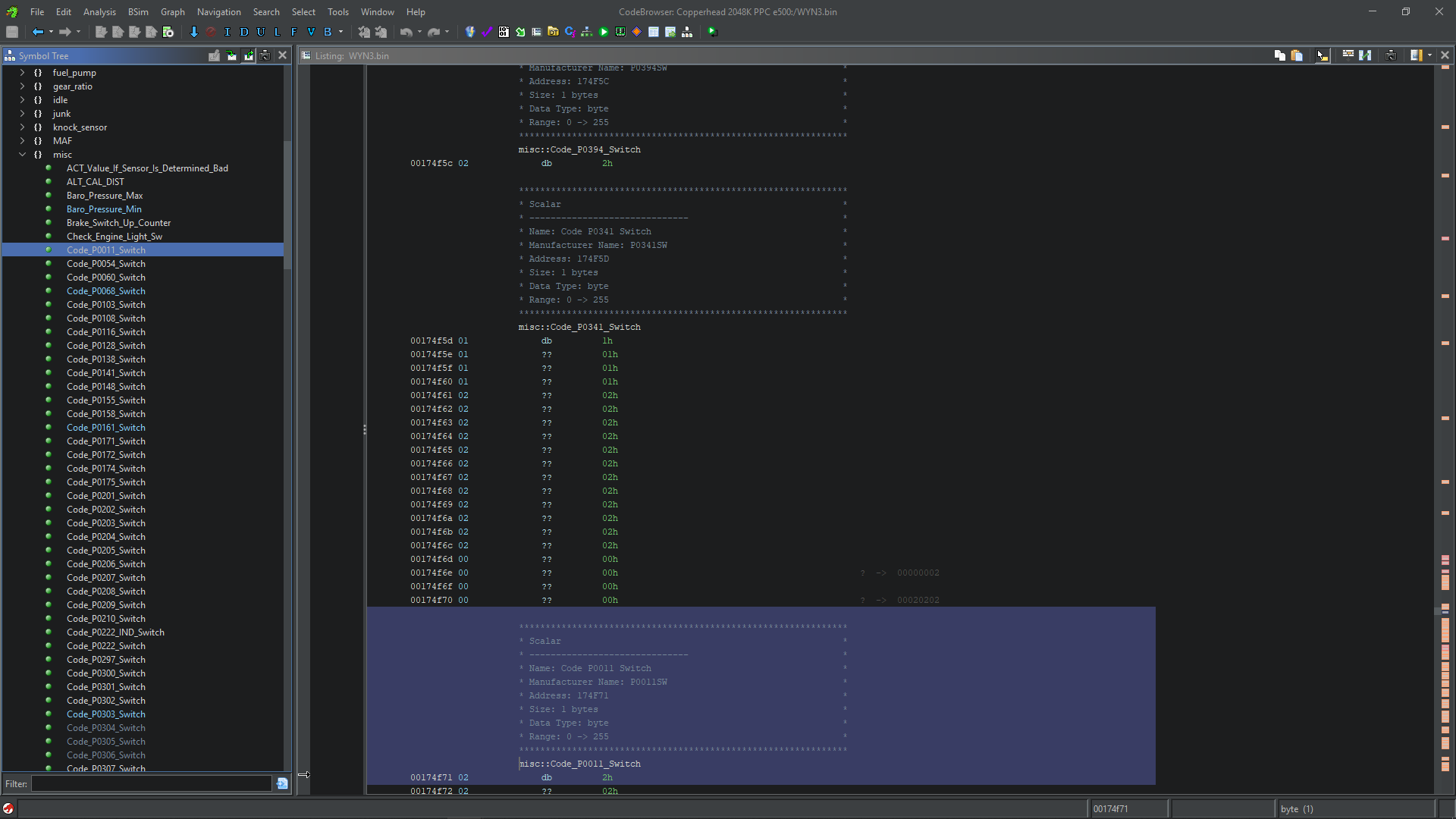Viewport: 1456px width, 819px height.
Task: Open the Bytes viewer (0101) icon
Action: click(504, 32)
